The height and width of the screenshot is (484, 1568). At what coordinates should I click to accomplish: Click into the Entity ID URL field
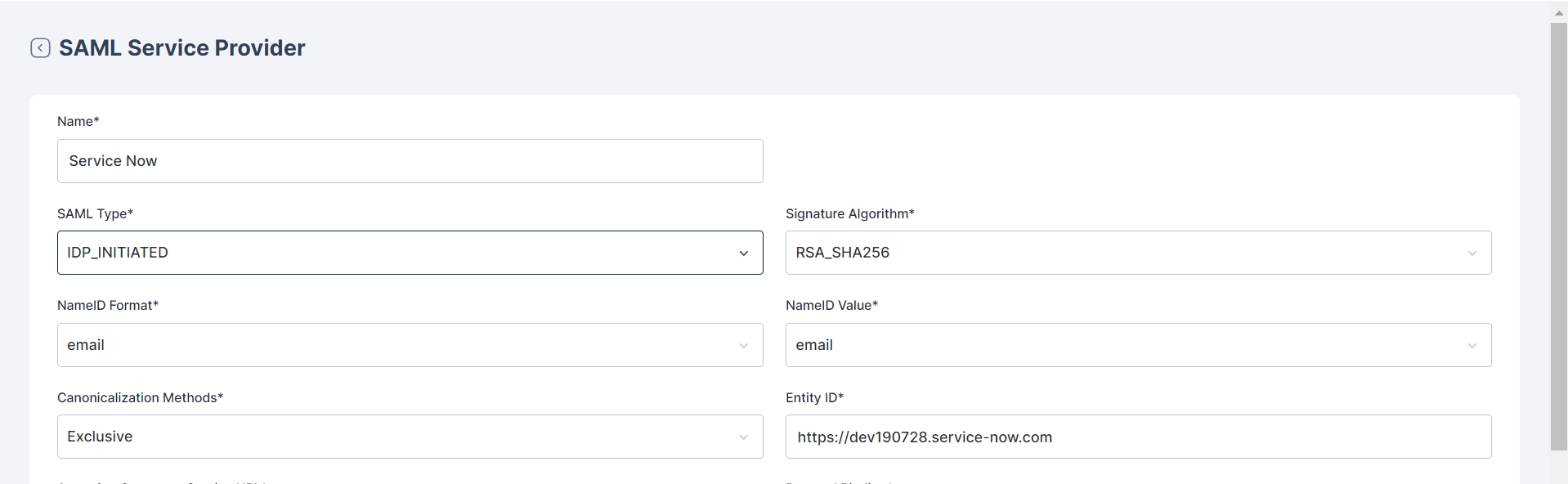click(x=1136, y=437)
